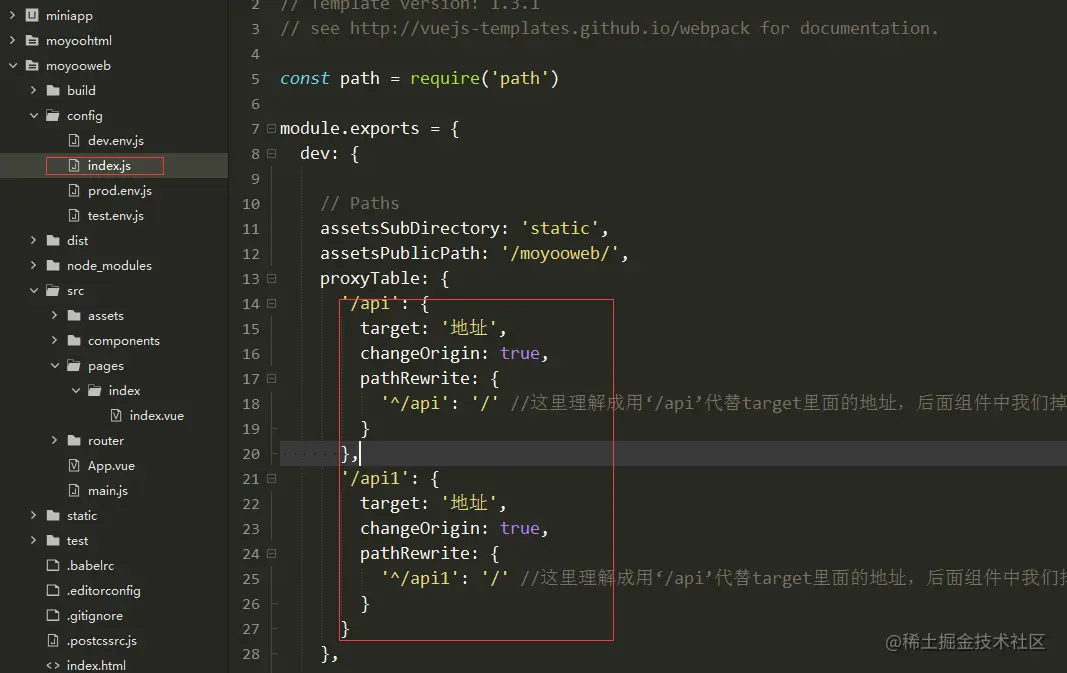Expand the dist folder arrow
Screen dimensions: 1067x673
tap(33, 240)
